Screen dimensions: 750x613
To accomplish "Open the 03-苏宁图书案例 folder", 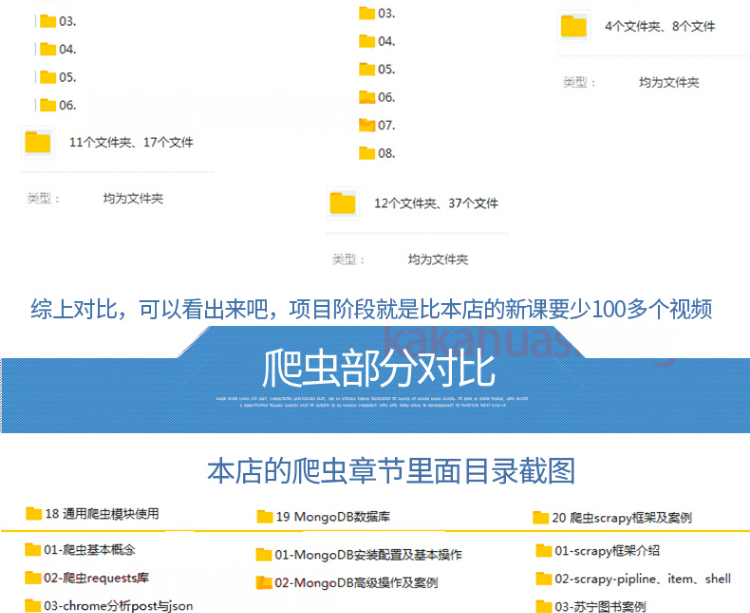I will (591, 606).
